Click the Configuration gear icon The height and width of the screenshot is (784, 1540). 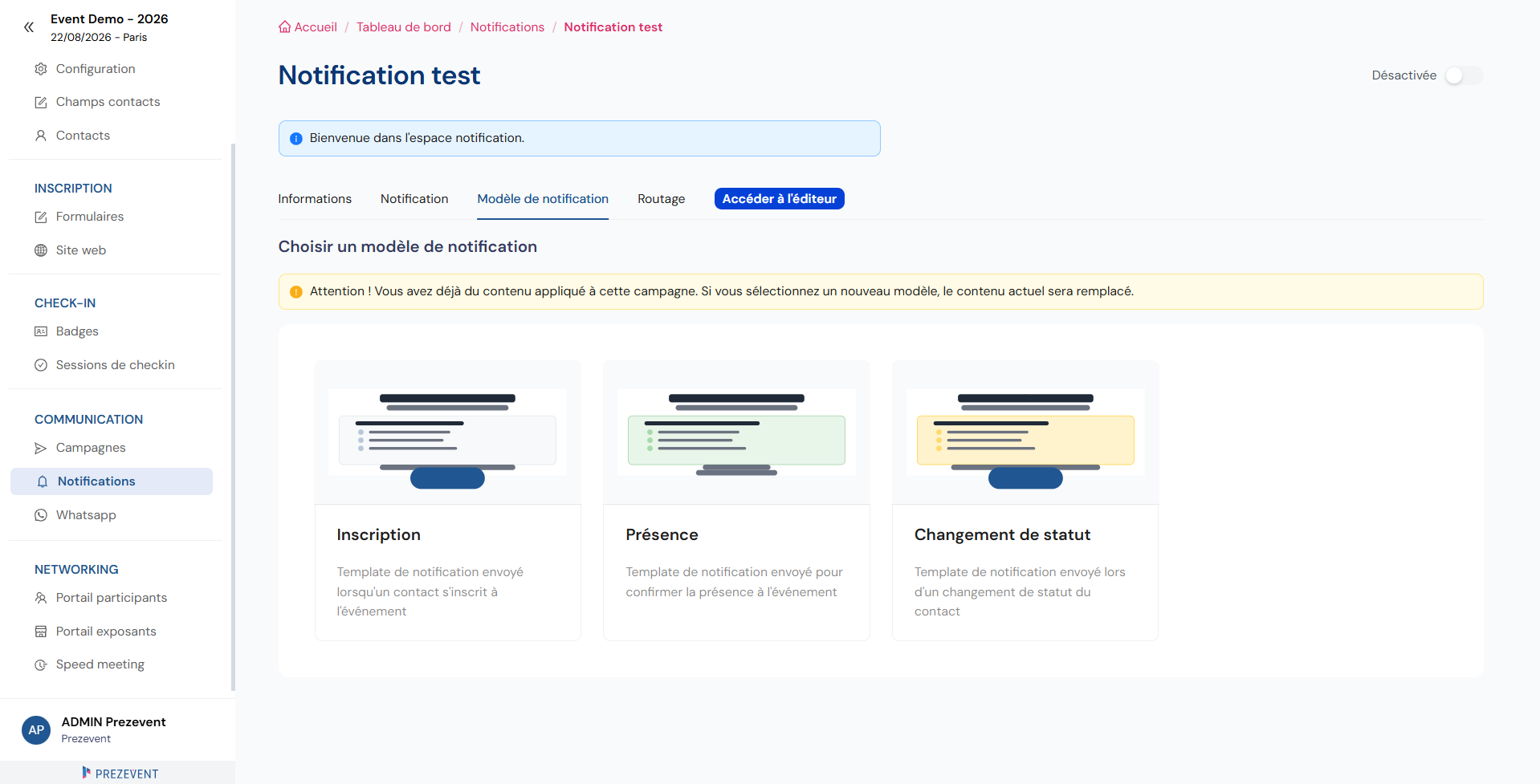click(41, 69)
